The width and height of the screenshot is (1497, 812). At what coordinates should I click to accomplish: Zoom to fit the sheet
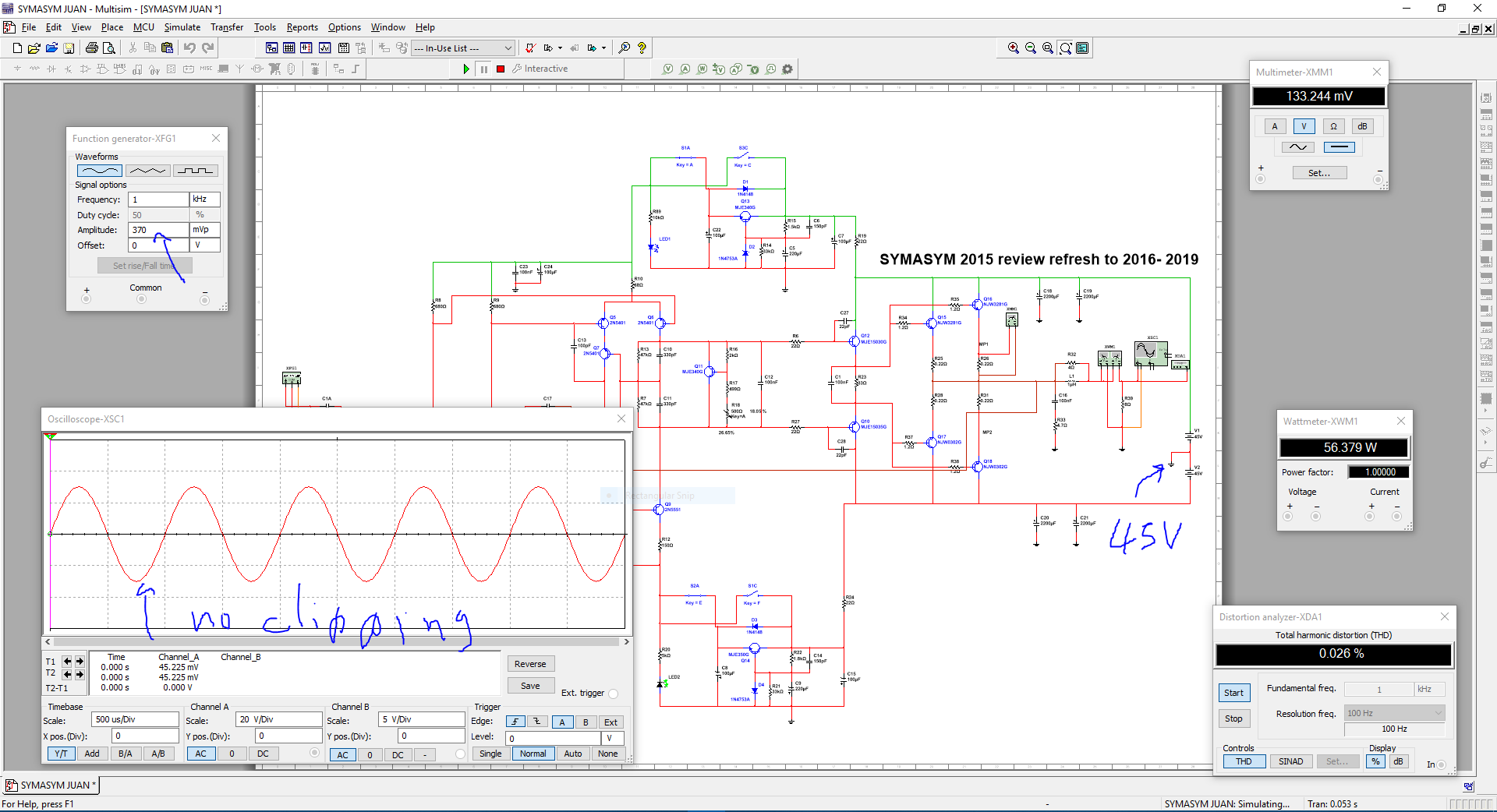(1065, 48)
